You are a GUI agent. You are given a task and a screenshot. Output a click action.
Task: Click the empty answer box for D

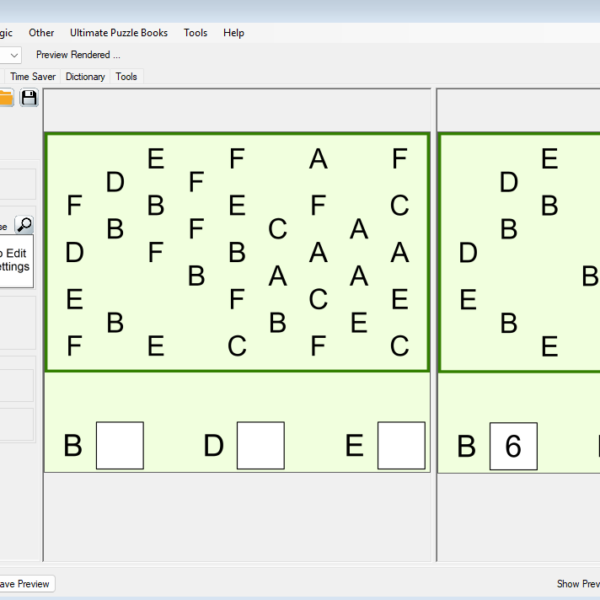260,446
